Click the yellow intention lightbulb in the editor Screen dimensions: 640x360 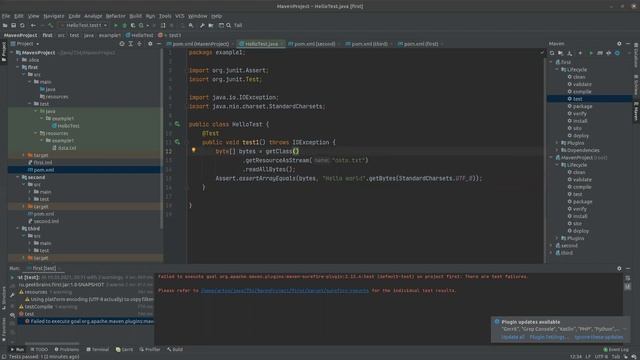click(194, 151)
